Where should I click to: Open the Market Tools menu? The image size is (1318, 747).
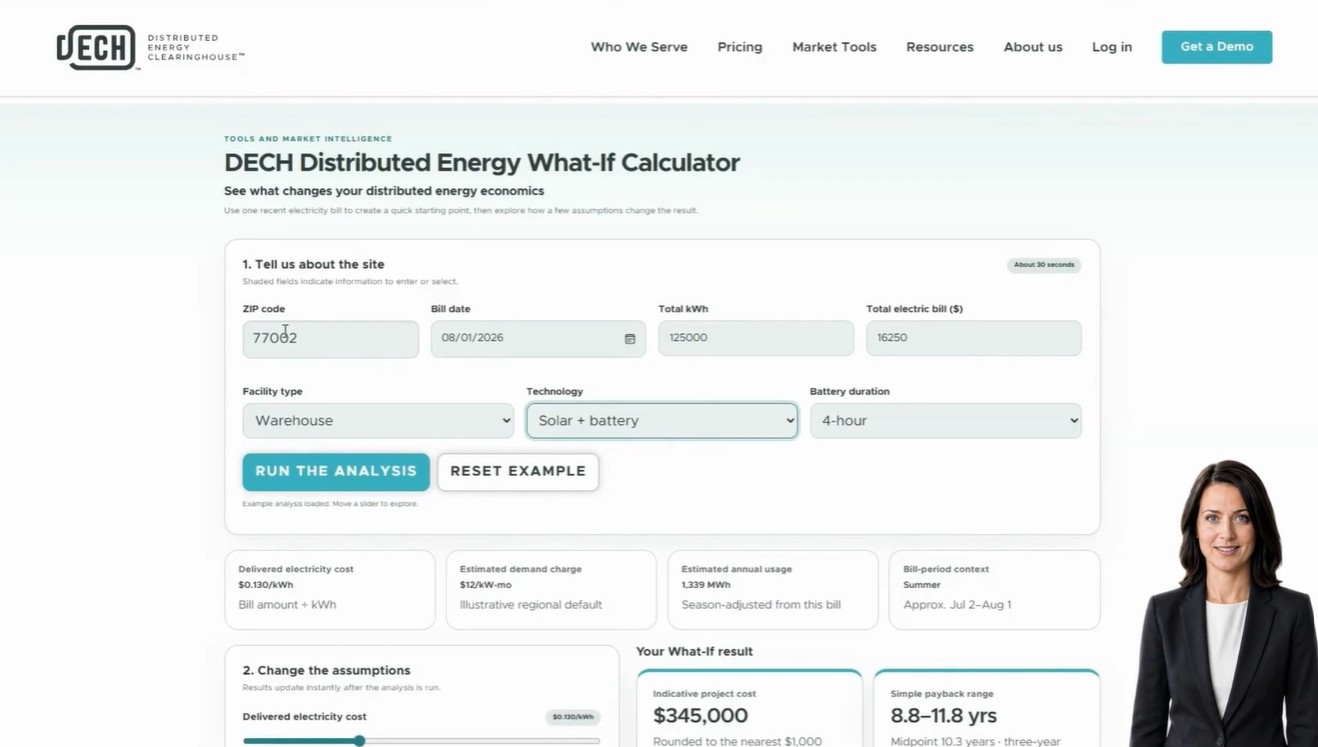(834, 47)
